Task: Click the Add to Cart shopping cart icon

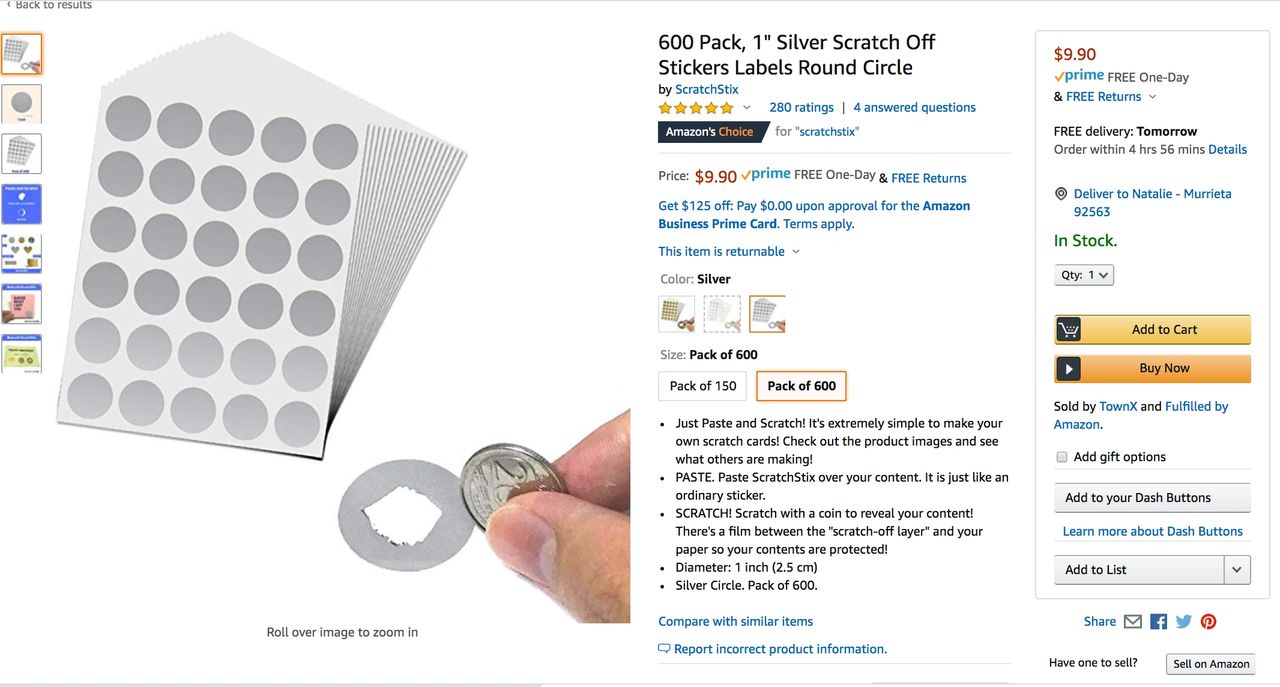Action: pyautogui.click(x=1069, y=330)
